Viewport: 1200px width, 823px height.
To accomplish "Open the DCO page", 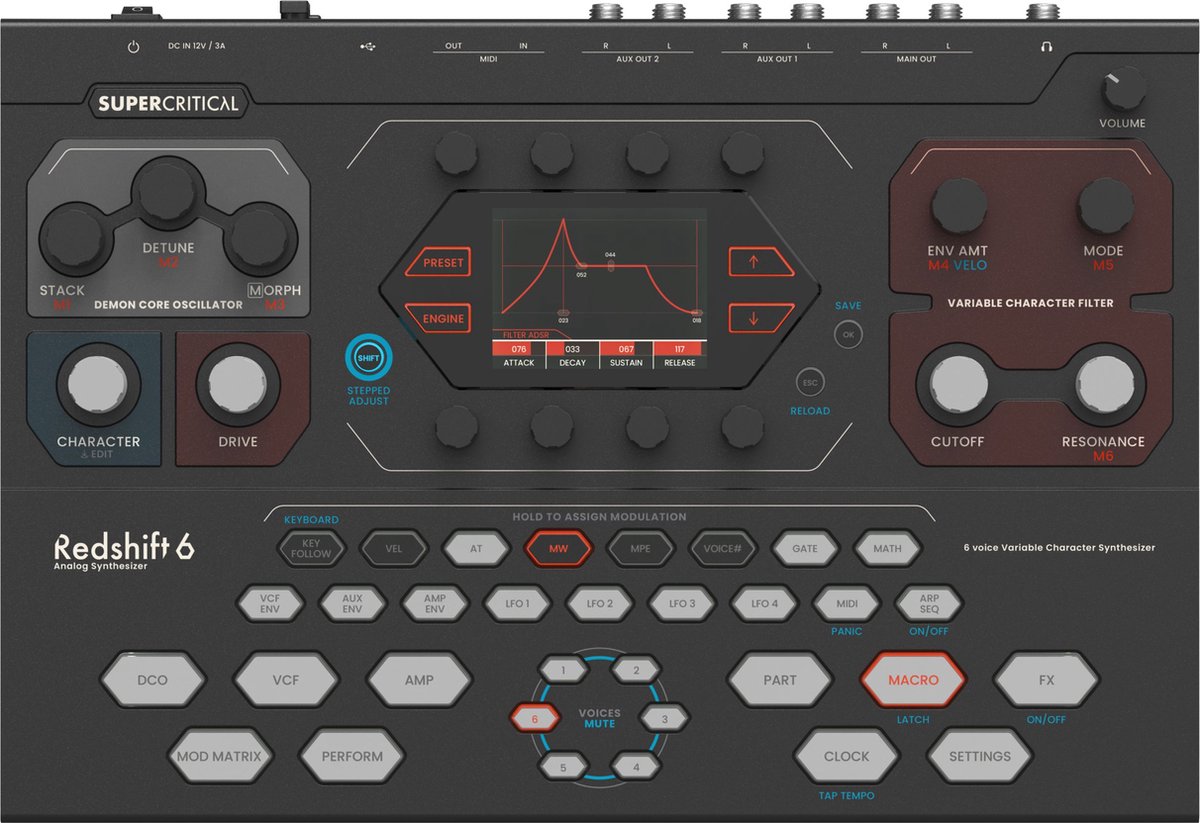I will pyautogui.click(x=152, y=680).
